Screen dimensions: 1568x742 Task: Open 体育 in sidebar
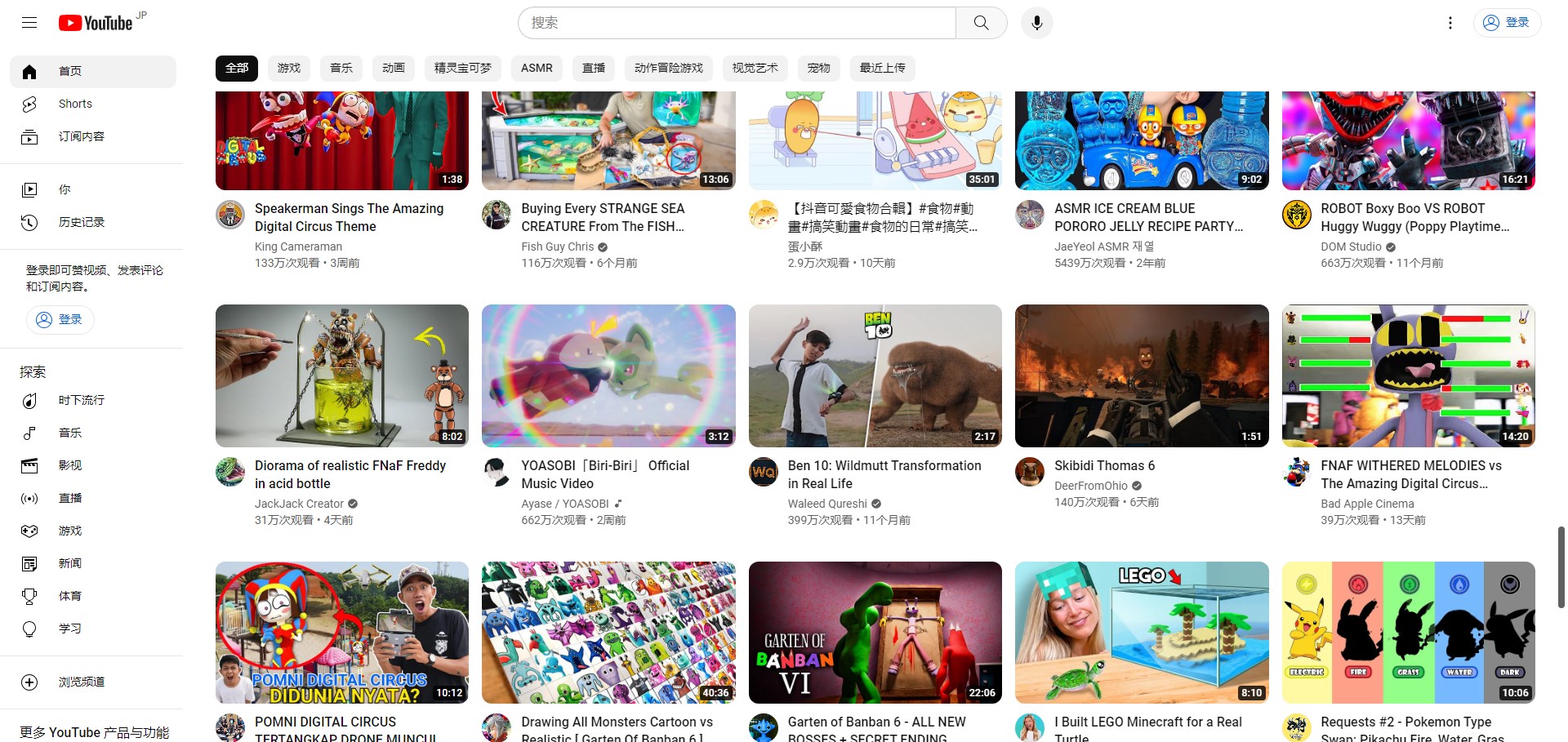coord(93,596)
